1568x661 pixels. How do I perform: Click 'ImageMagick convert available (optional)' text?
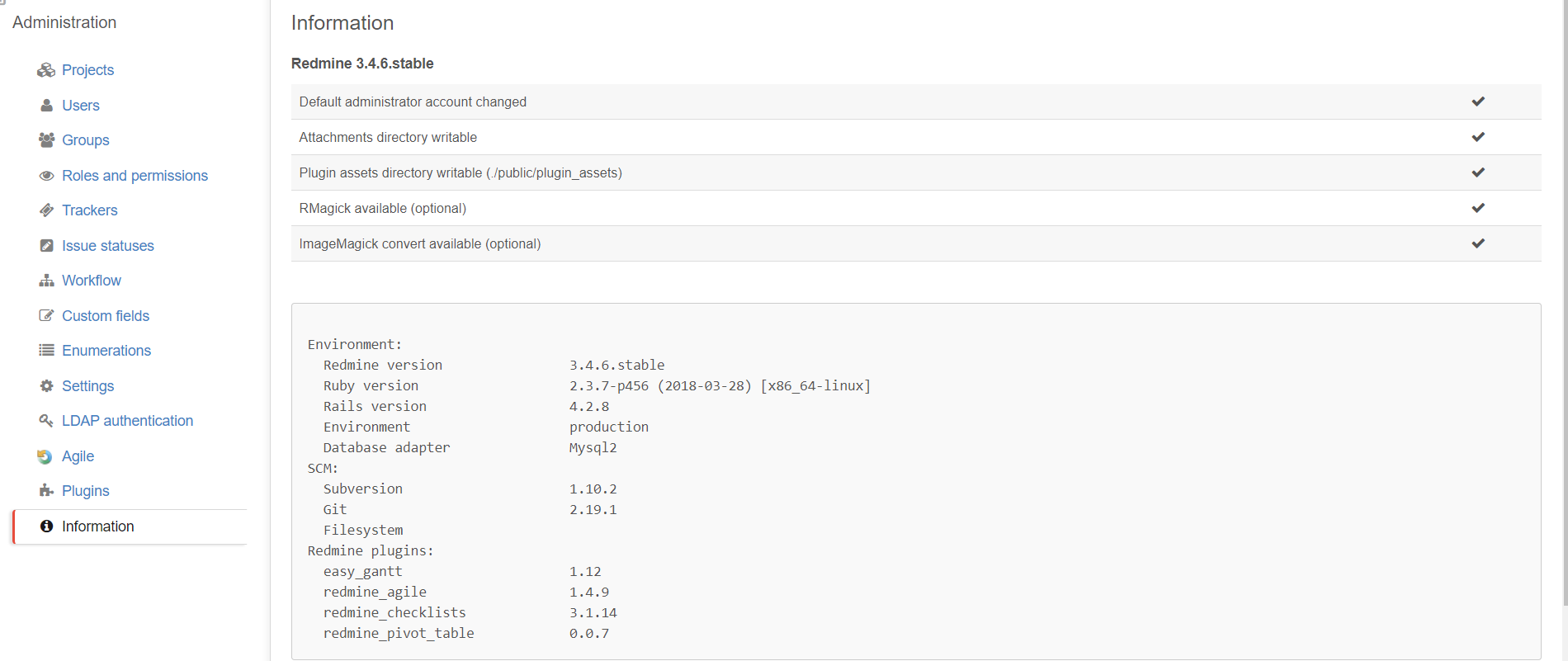420,243
